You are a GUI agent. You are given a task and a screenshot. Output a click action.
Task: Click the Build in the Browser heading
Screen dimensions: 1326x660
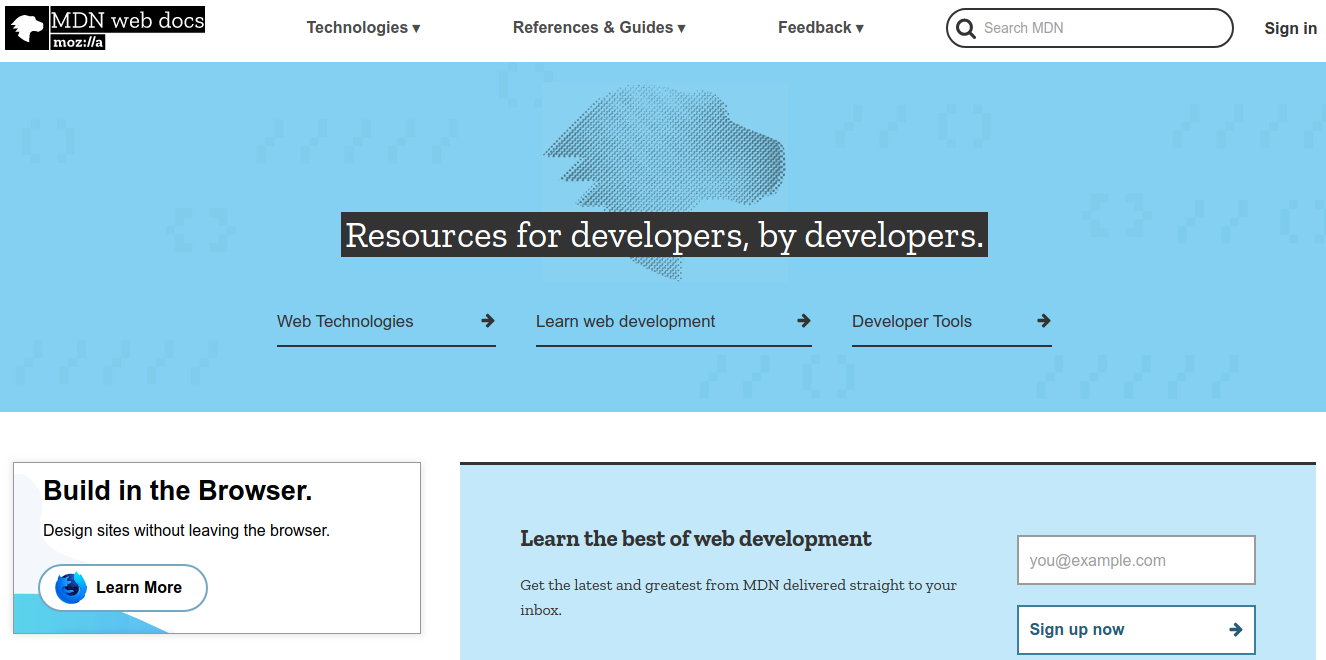coord(178,491)
